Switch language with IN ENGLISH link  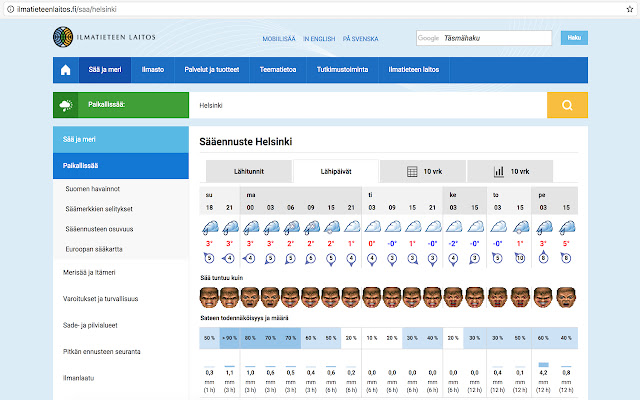click(319, 39)
